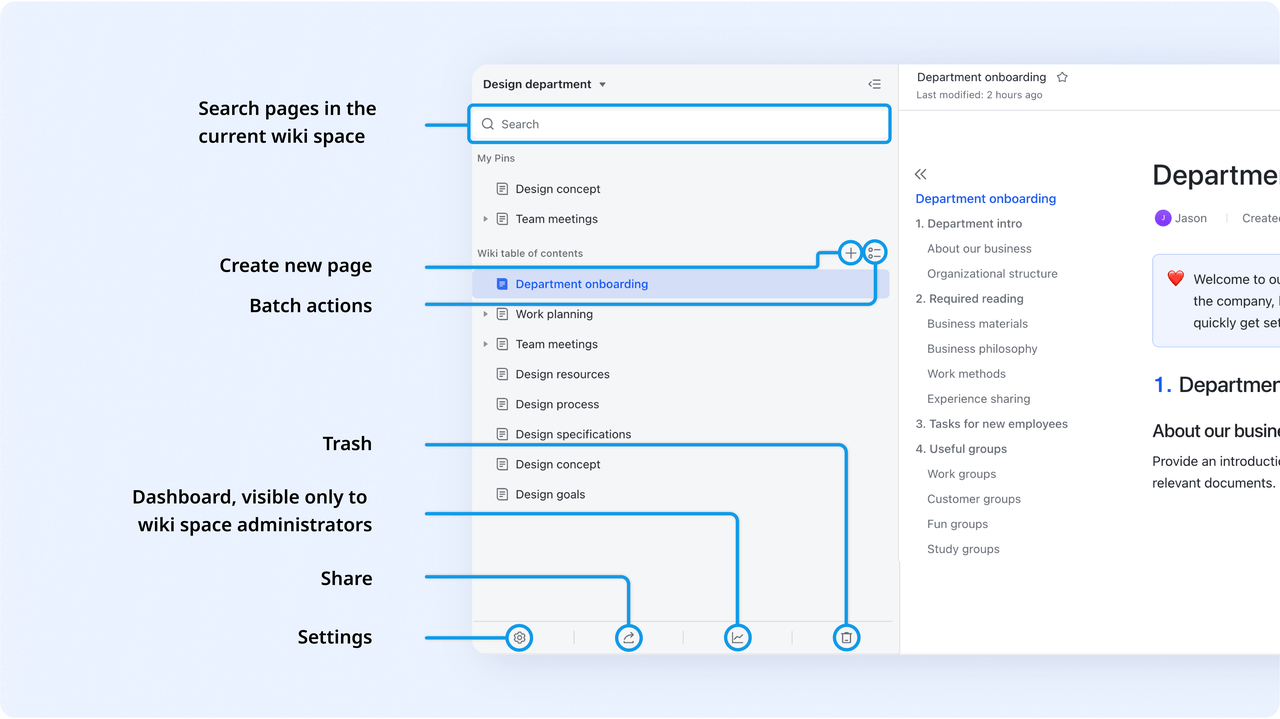Open batch actions via the list icon
This screenshot has height=719, width=1280.
874,252
